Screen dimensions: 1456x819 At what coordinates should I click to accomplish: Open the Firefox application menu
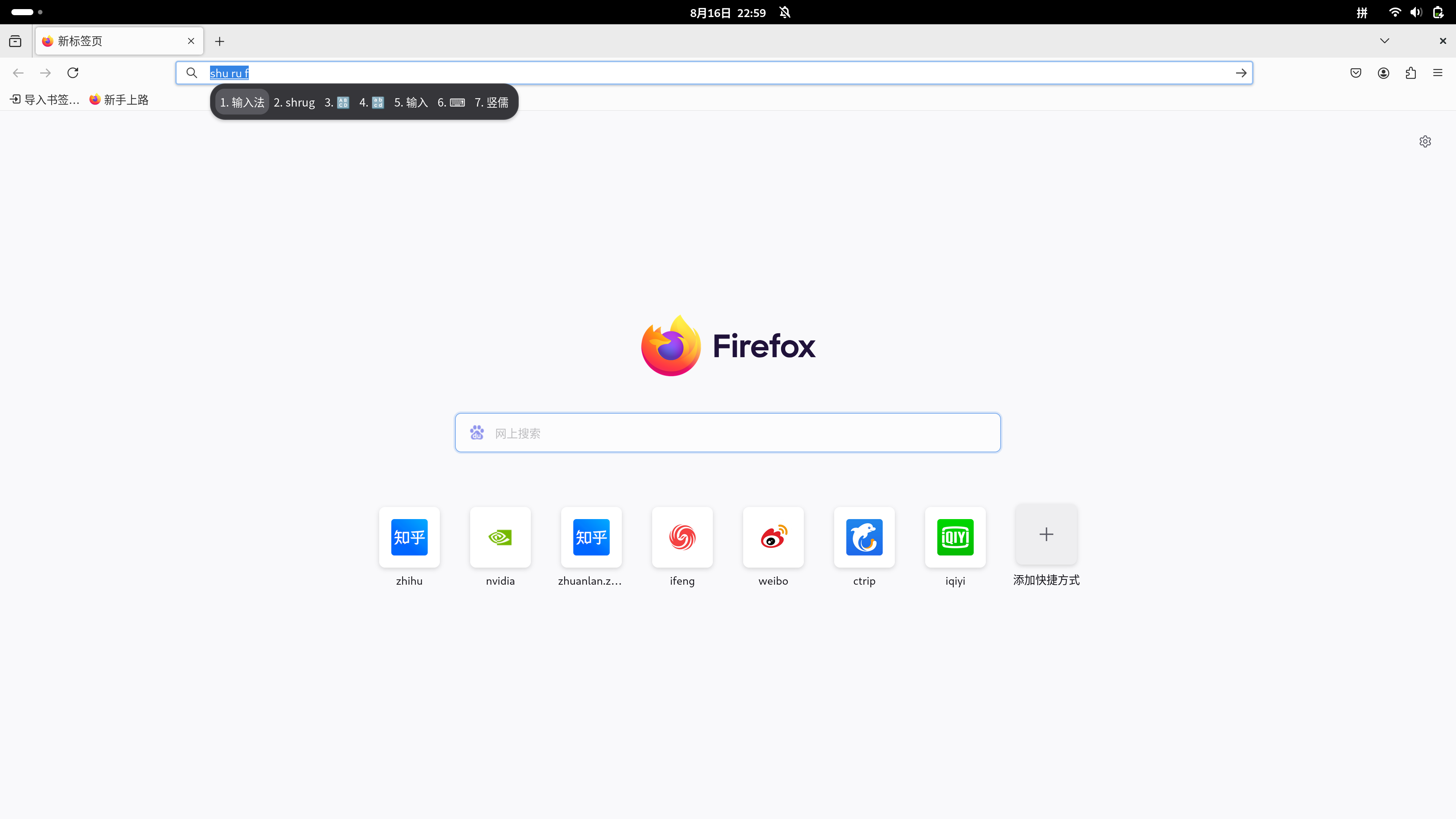(1438, 73)
